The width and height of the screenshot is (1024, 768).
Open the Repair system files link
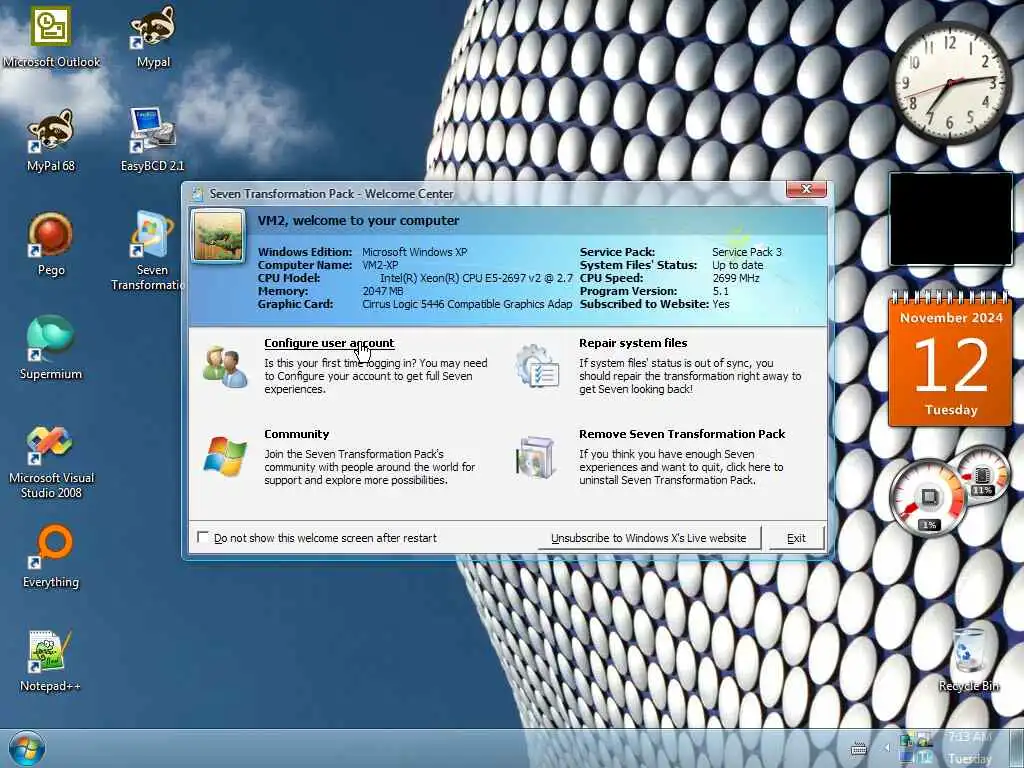pyautogui.click(x=633, y=343)
